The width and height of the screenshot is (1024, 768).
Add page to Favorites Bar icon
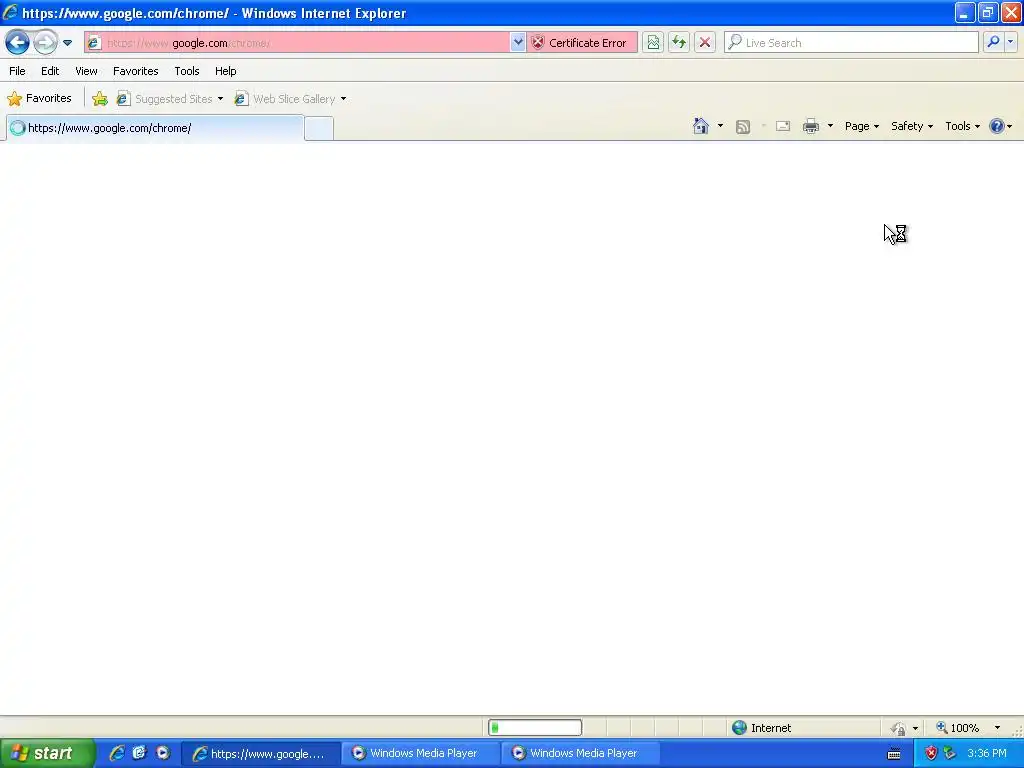[100, 99]
